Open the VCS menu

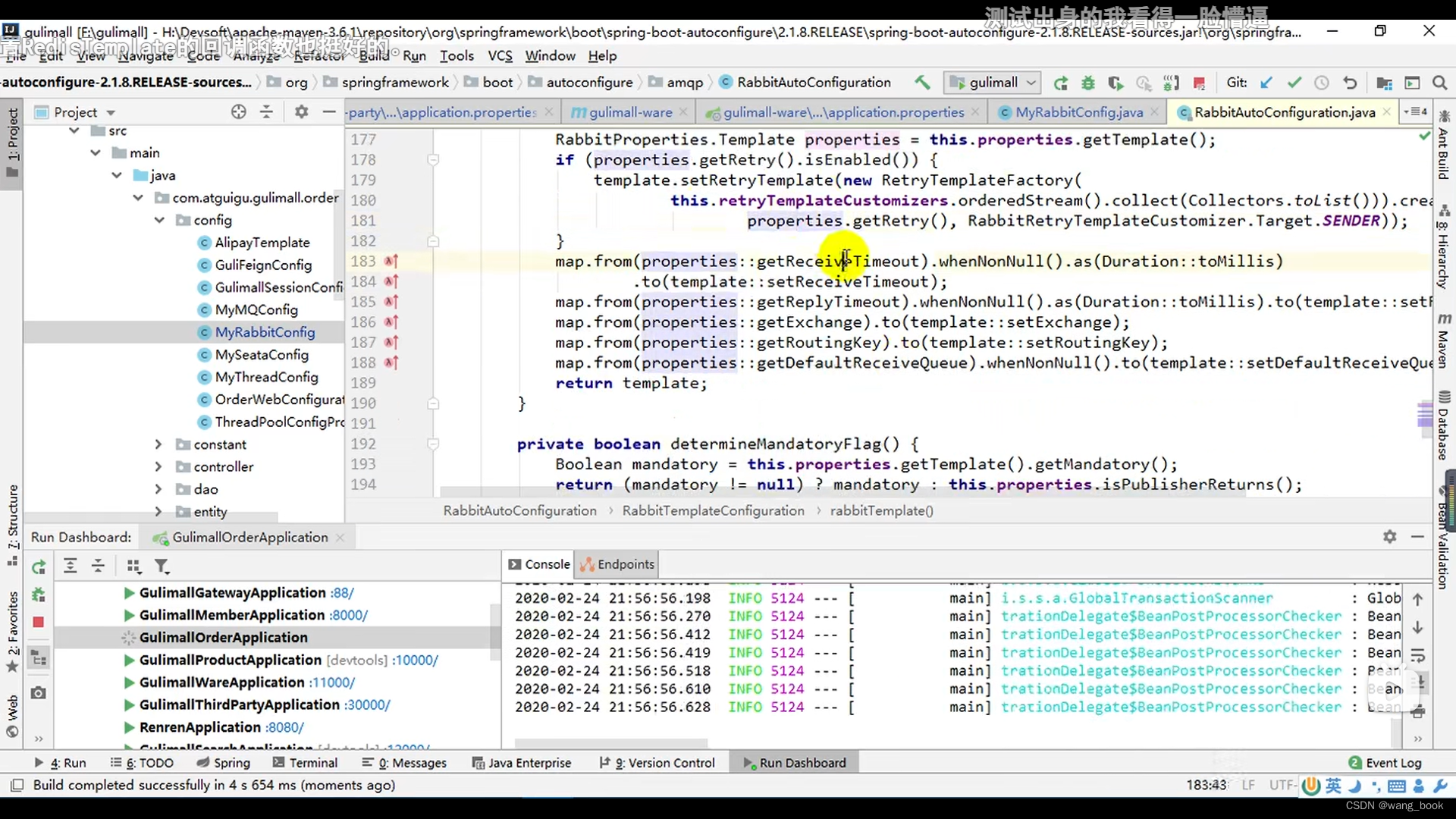tap(500, 55)
